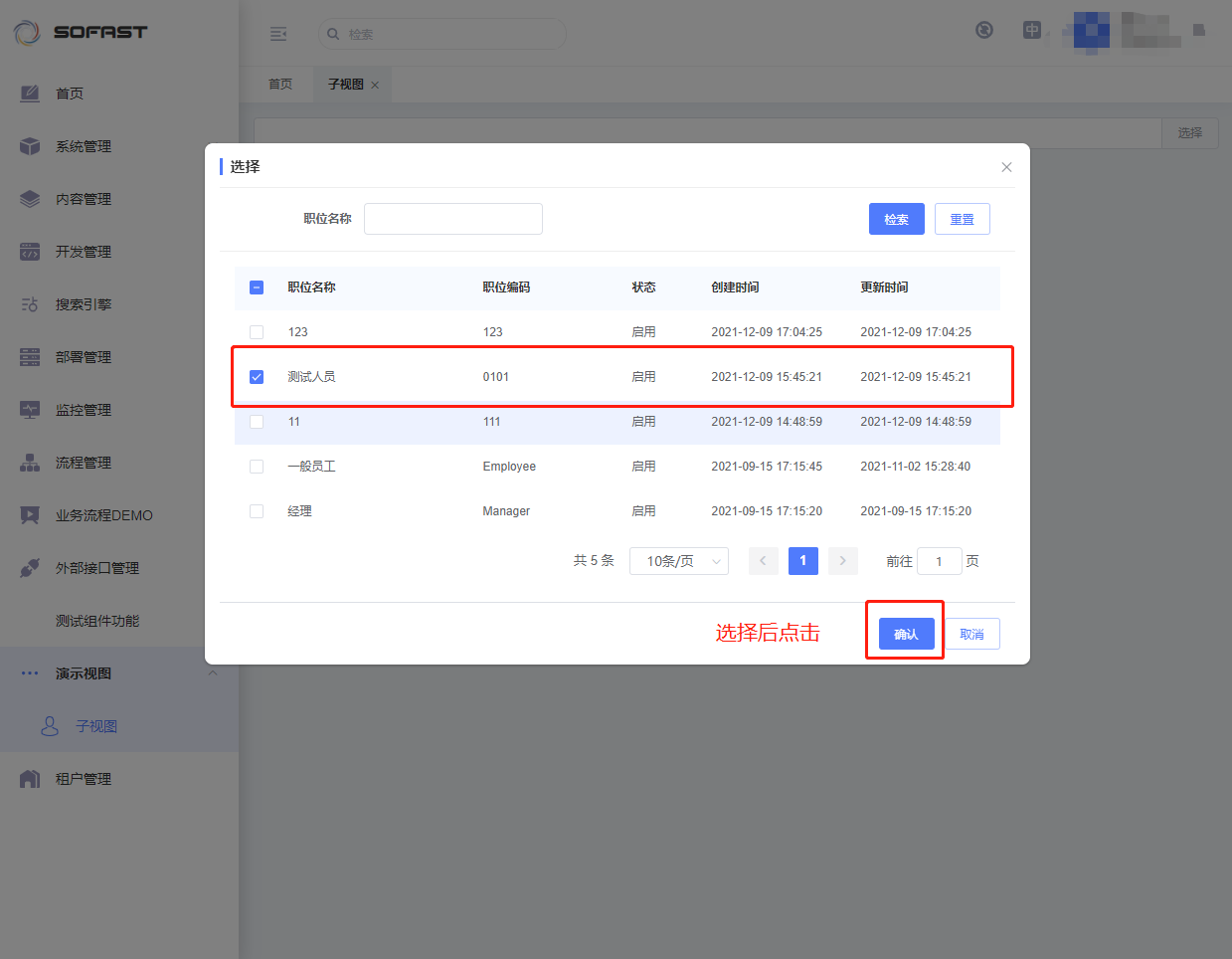Collapse the 演示视图 menu group
The height and width of the screenshot is (959, 1232).
click(212, 673)
